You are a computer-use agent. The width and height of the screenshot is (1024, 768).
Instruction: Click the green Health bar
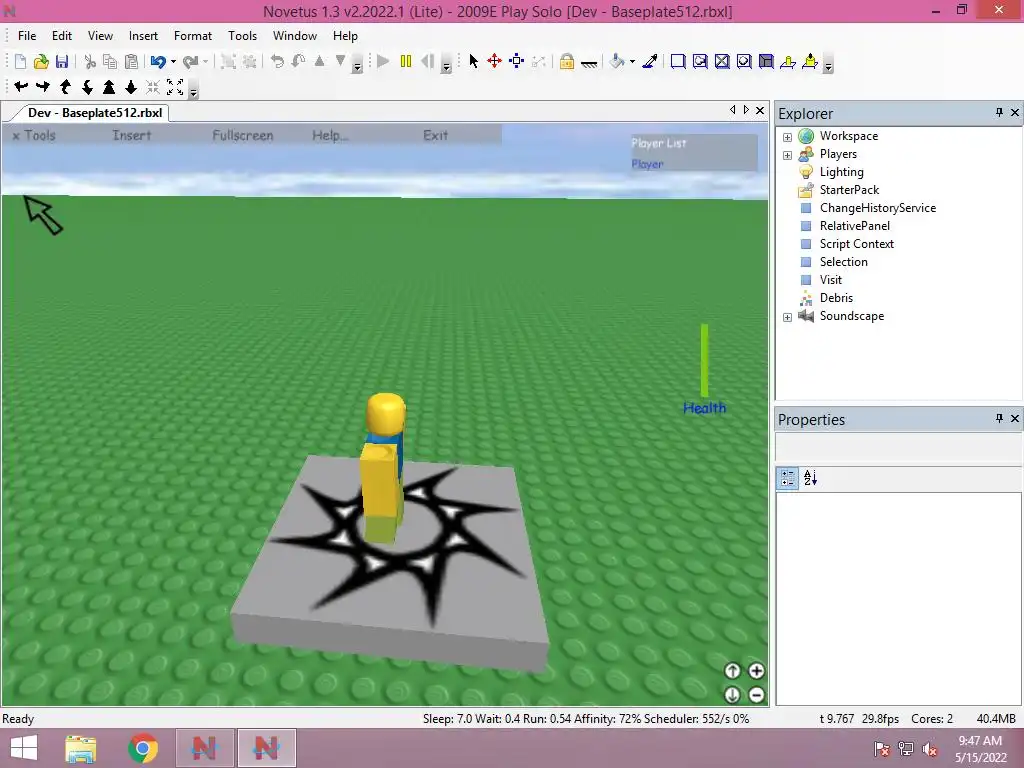(x=705, y=360)
